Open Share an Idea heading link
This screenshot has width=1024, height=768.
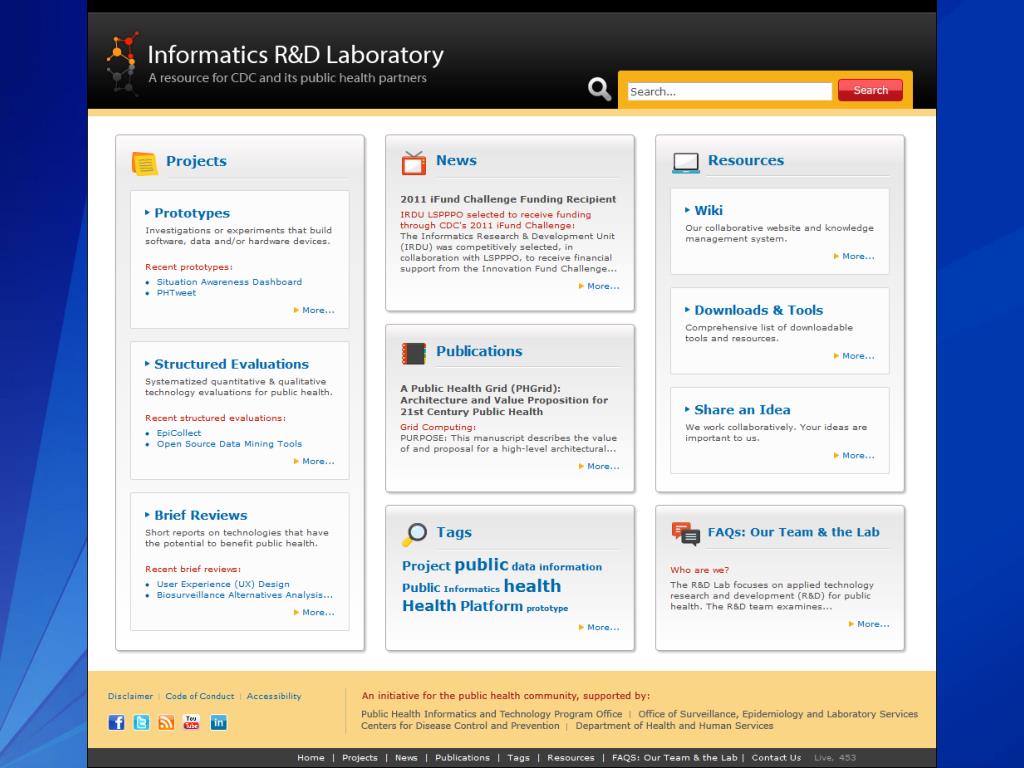(x=742, y=410)
